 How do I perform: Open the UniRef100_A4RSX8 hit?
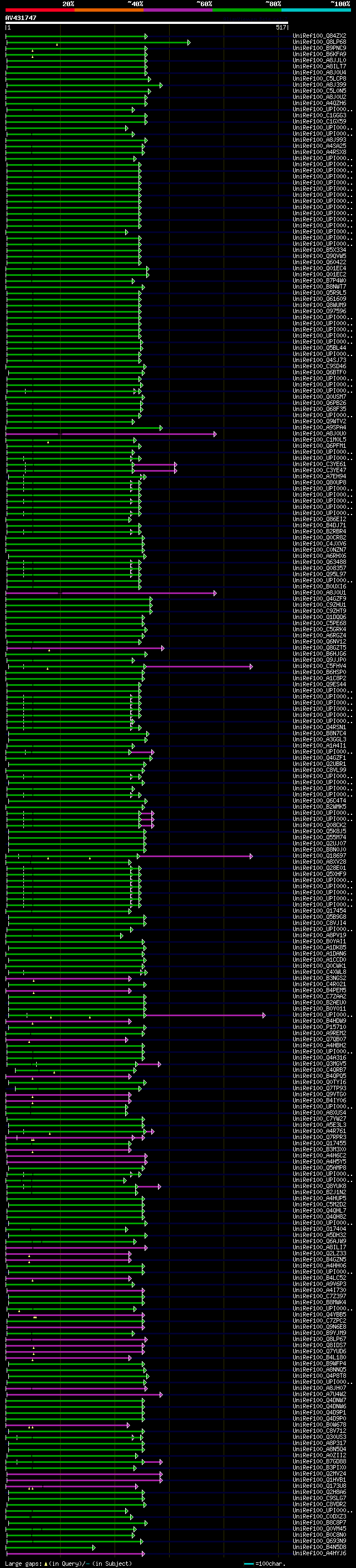319,152
